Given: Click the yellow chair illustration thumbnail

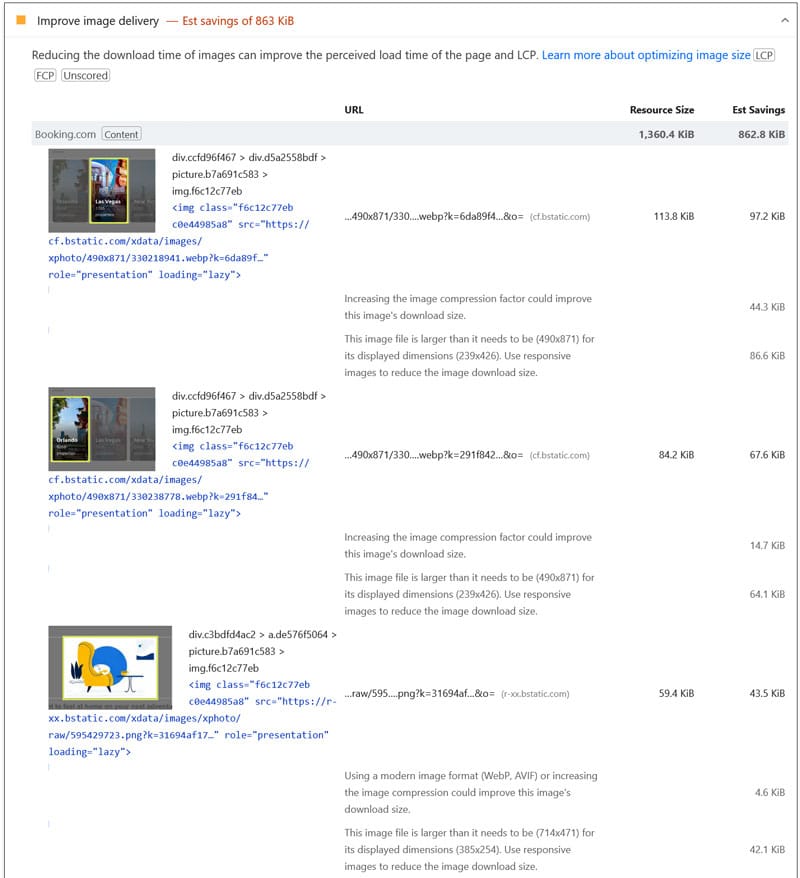Looking at the screenshot, I should (110, 667).
